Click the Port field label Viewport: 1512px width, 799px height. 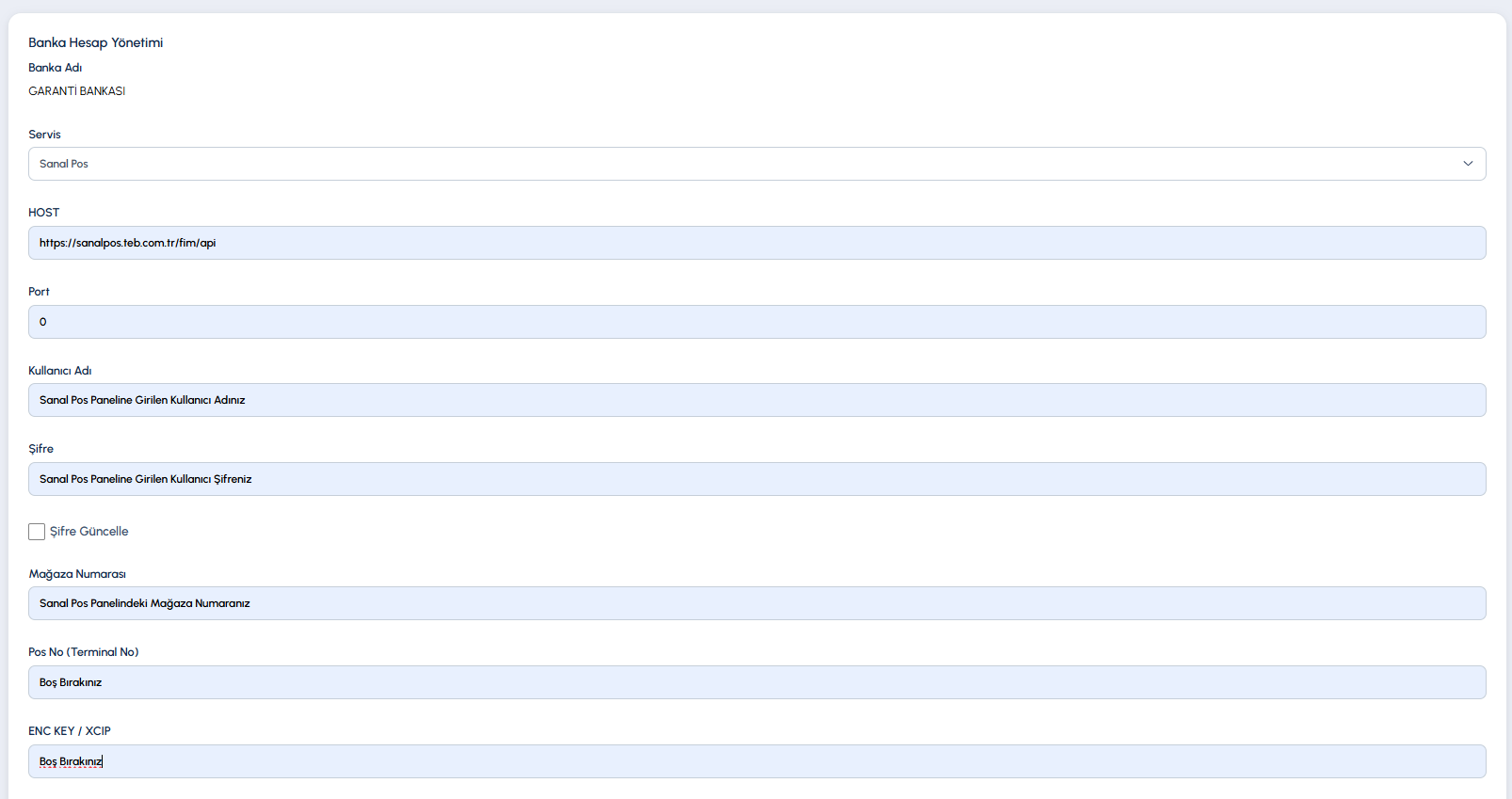[x=39, y=292]
